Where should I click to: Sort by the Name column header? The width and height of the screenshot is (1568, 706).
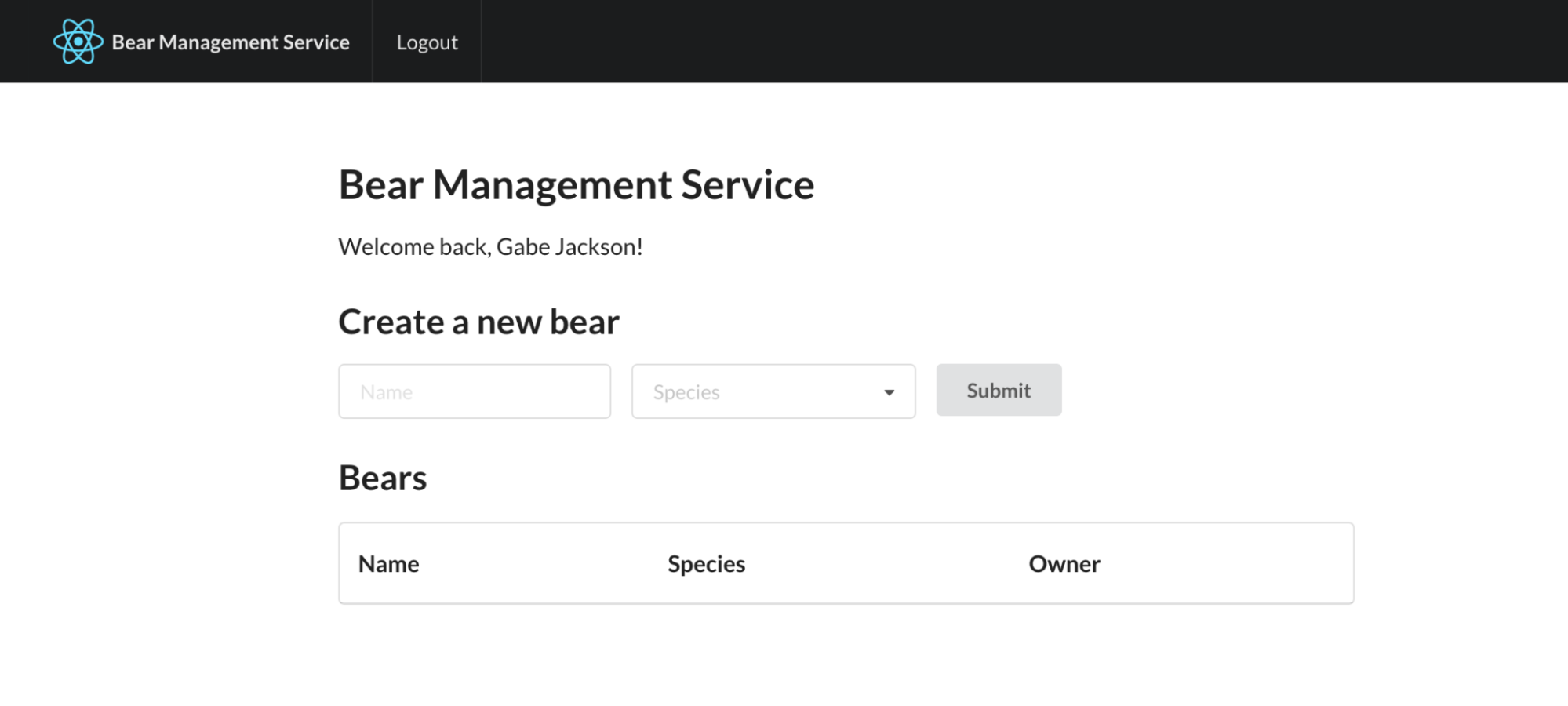coord(389,564)
